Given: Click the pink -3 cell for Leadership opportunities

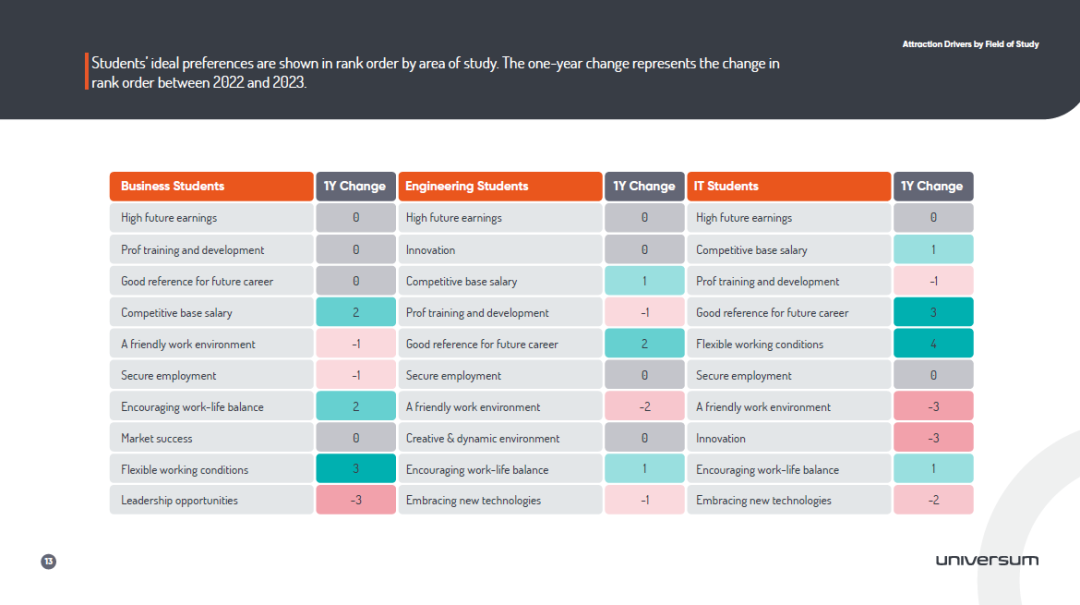Looking at the screenshot, I should 355,500.
